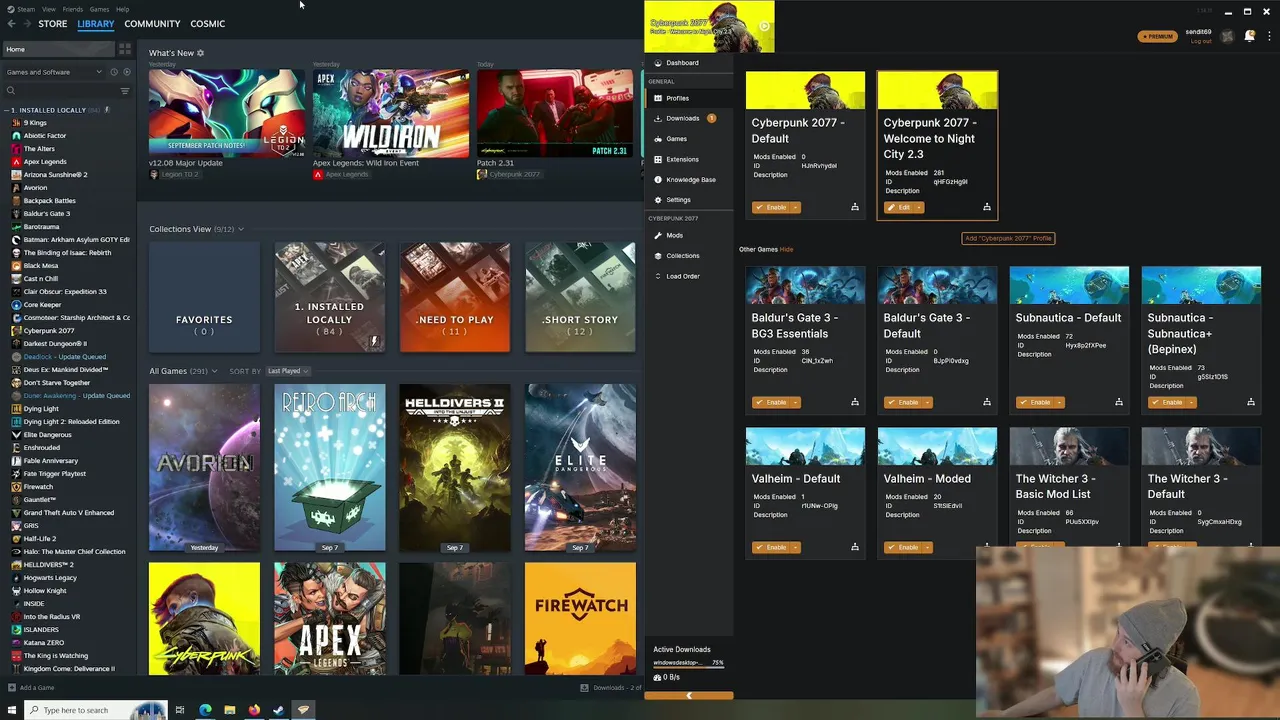Open Vortex three-dot menu
Image resolution: width=1280 pixels, height=720 pixels.
pyautogui.click(x=1269, y=36)
